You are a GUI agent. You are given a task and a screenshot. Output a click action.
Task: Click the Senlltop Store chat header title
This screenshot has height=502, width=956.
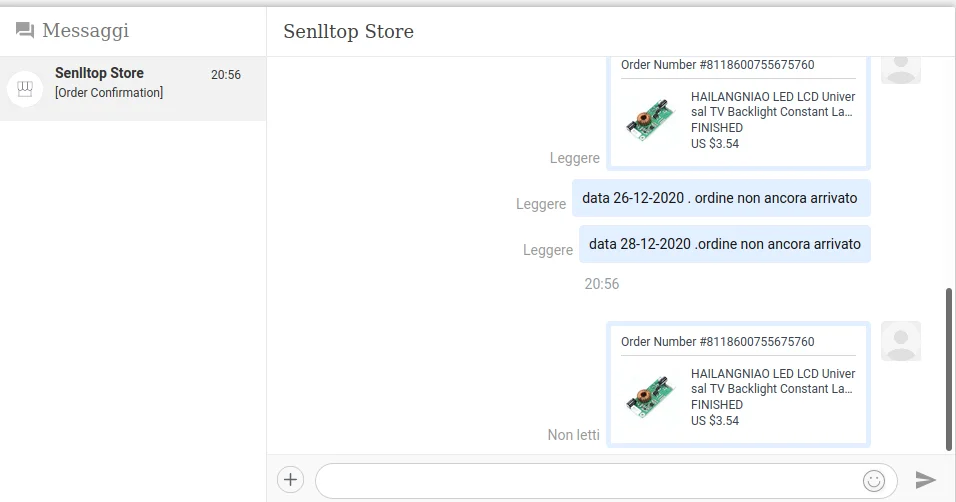tap(348, 32)
